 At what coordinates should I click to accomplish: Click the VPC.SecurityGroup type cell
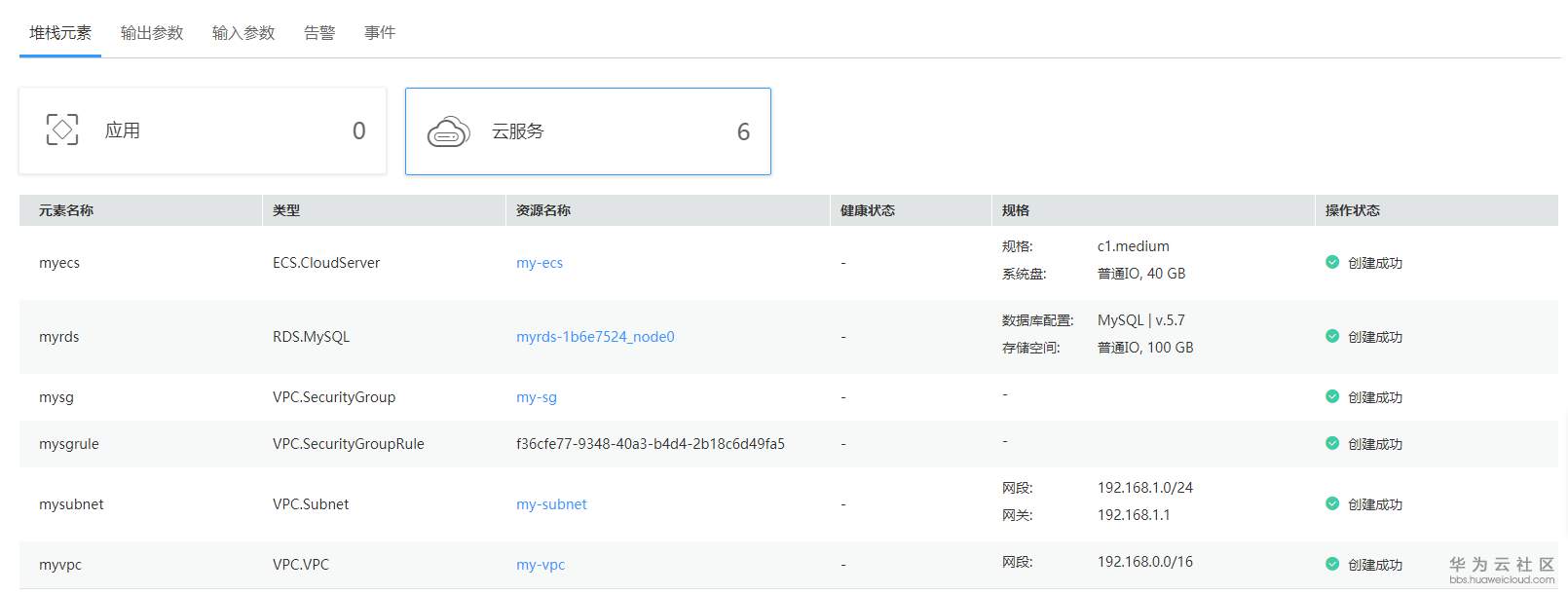pyautogui.click(x=334, y=397)
